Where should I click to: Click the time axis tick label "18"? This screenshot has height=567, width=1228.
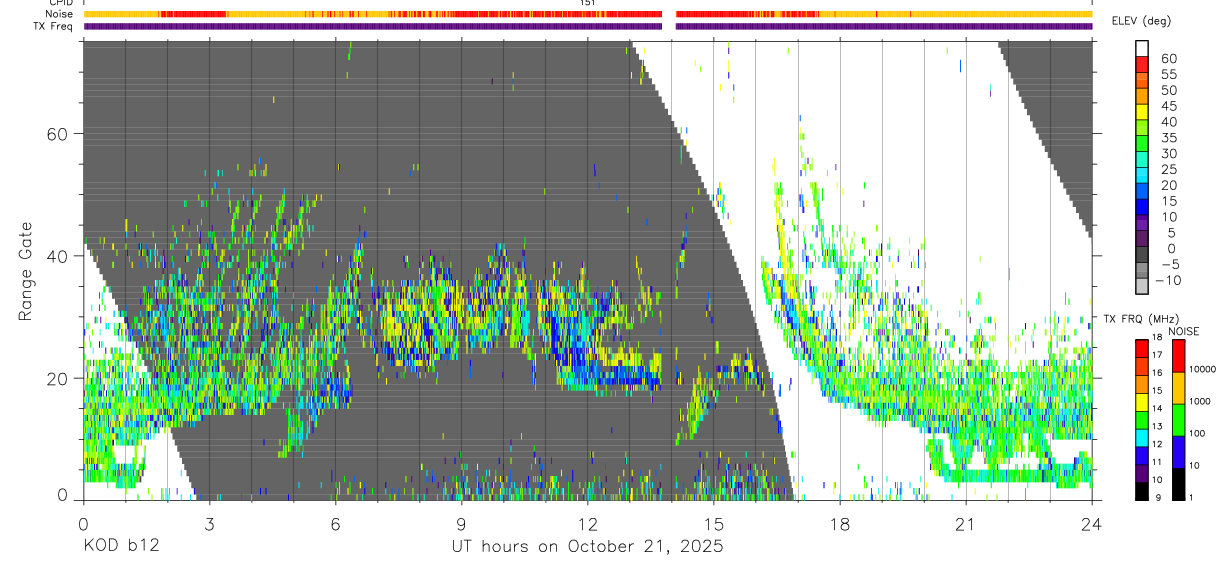click(839, 523)
